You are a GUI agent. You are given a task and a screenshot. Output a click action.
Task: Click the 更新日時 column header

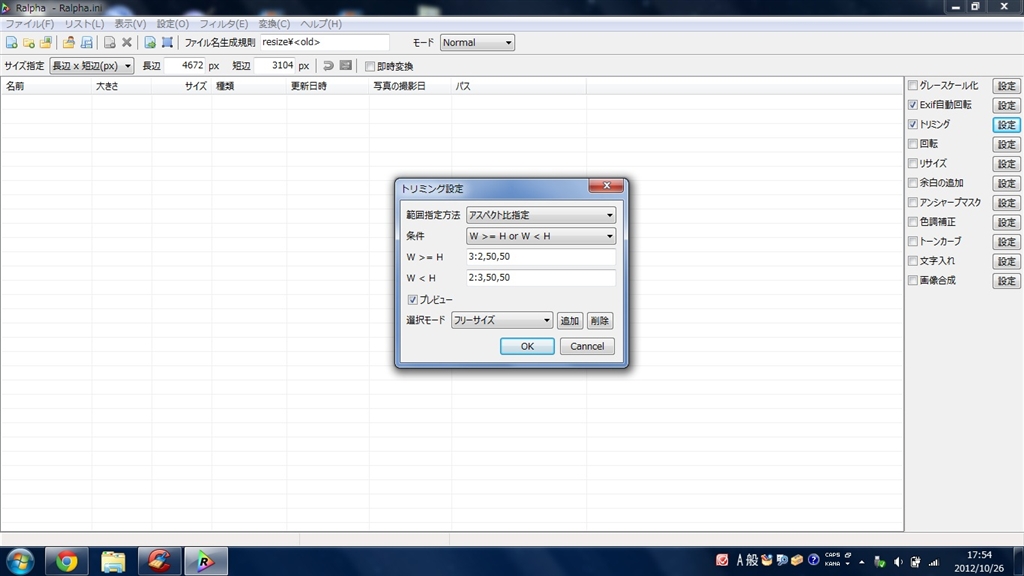click(x=327, y=86)
